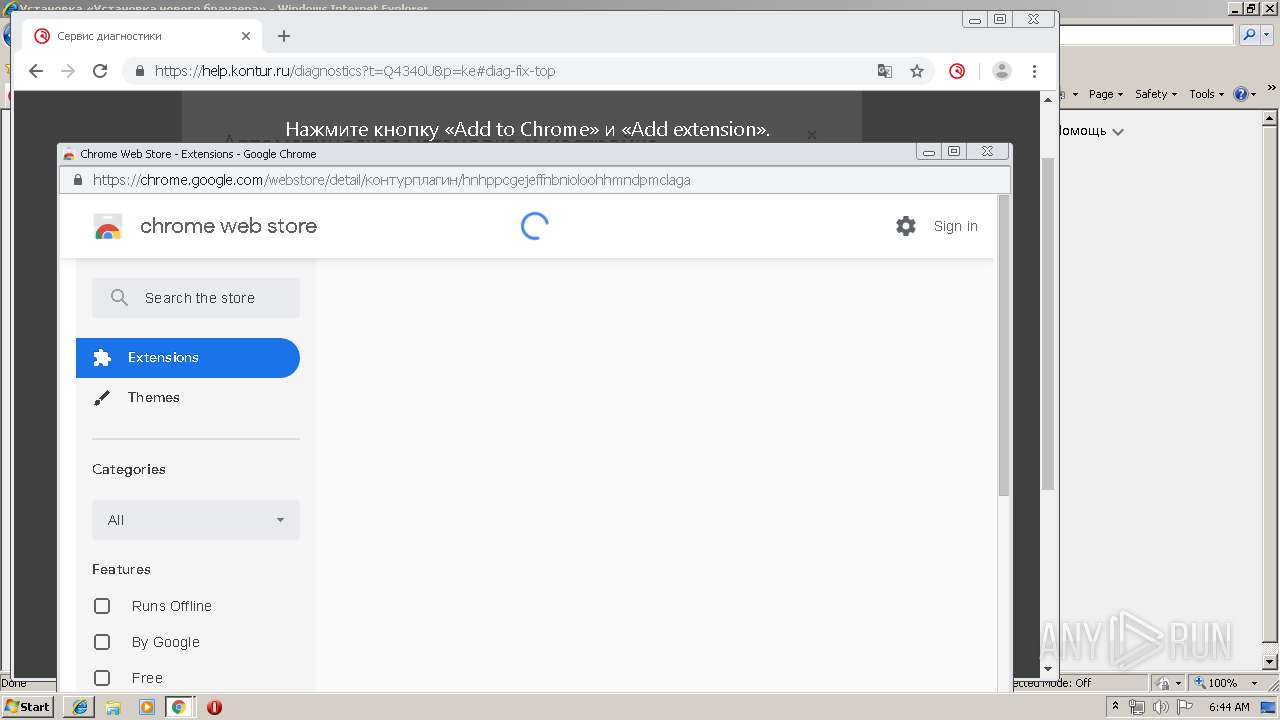Tick the By Google checkbox
Viewport: 1280px width, 720px height.
tap(102, 642)
